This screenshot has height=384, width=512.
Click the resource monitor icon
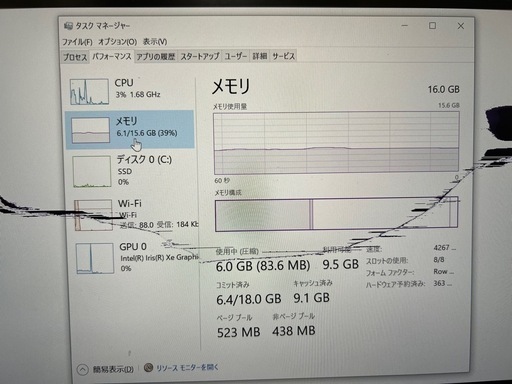[149, 367]
